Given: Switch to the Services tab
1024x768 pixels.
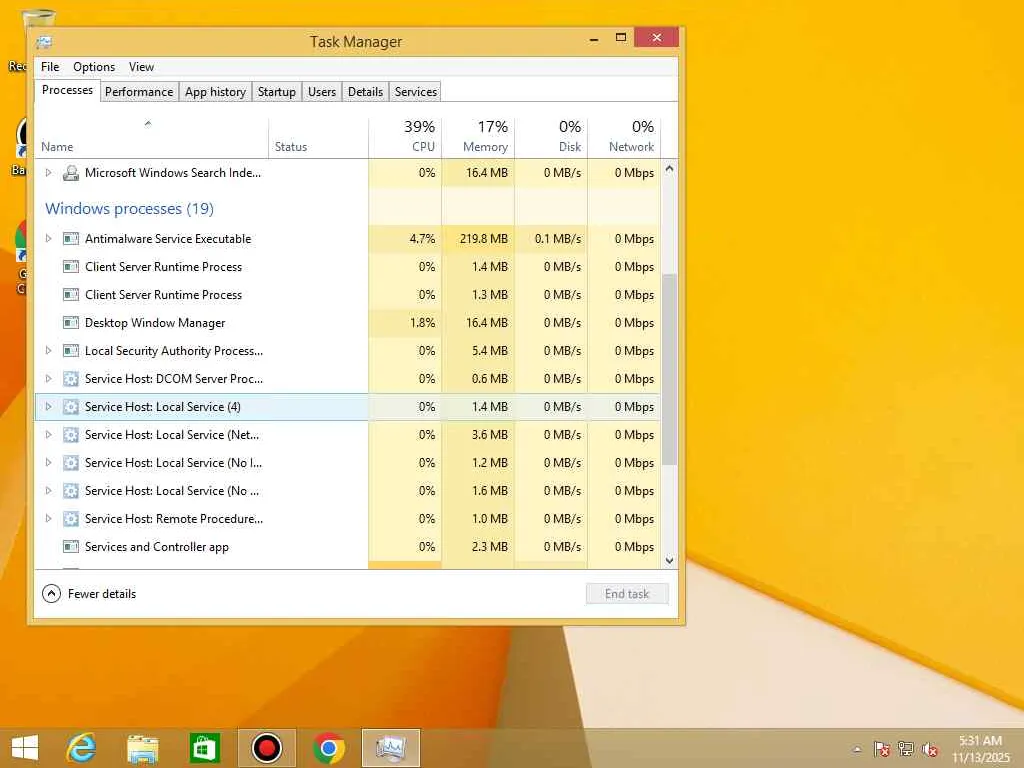Looking at the screenshot, I should [416, 91].
